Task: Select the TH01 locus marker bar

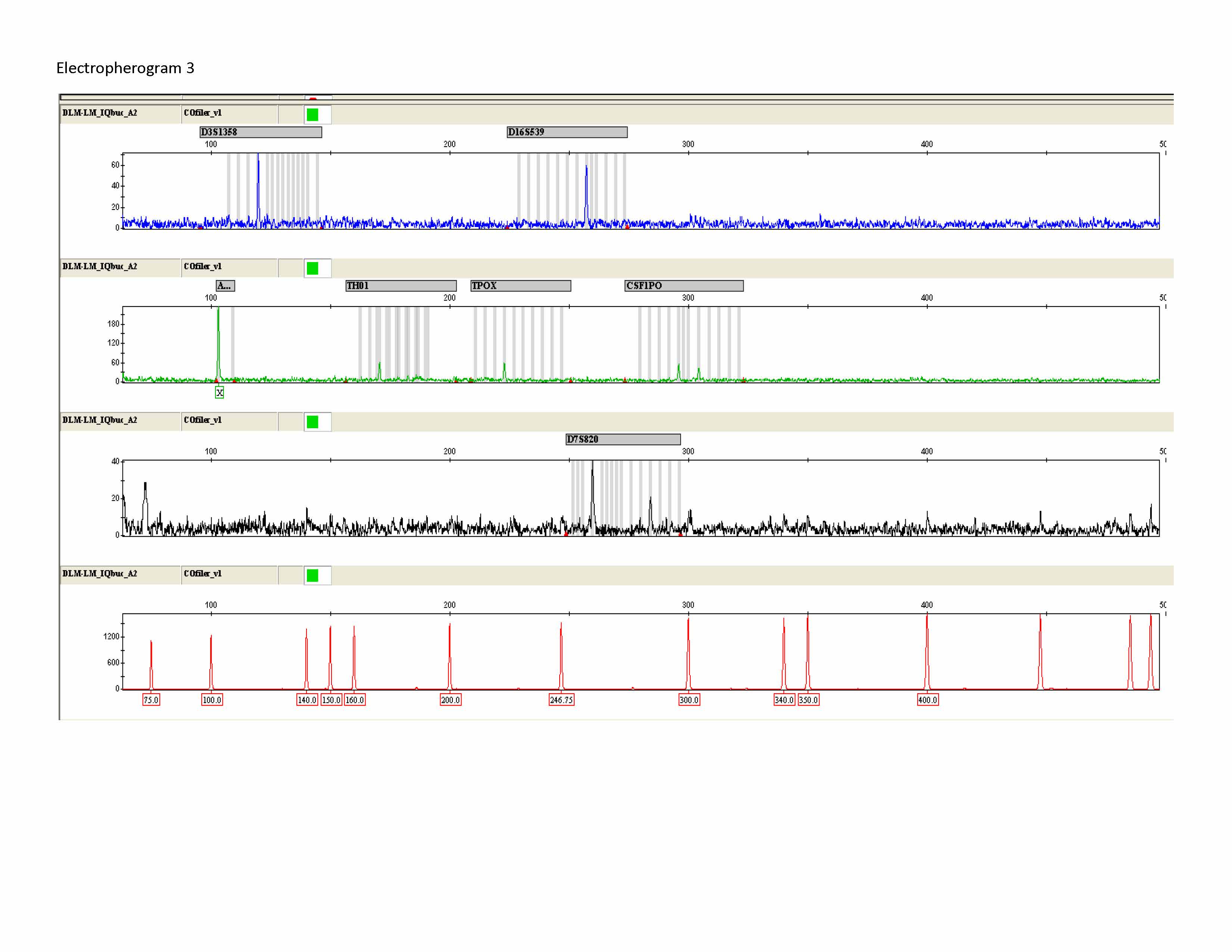Action: (x=401, y=285)
